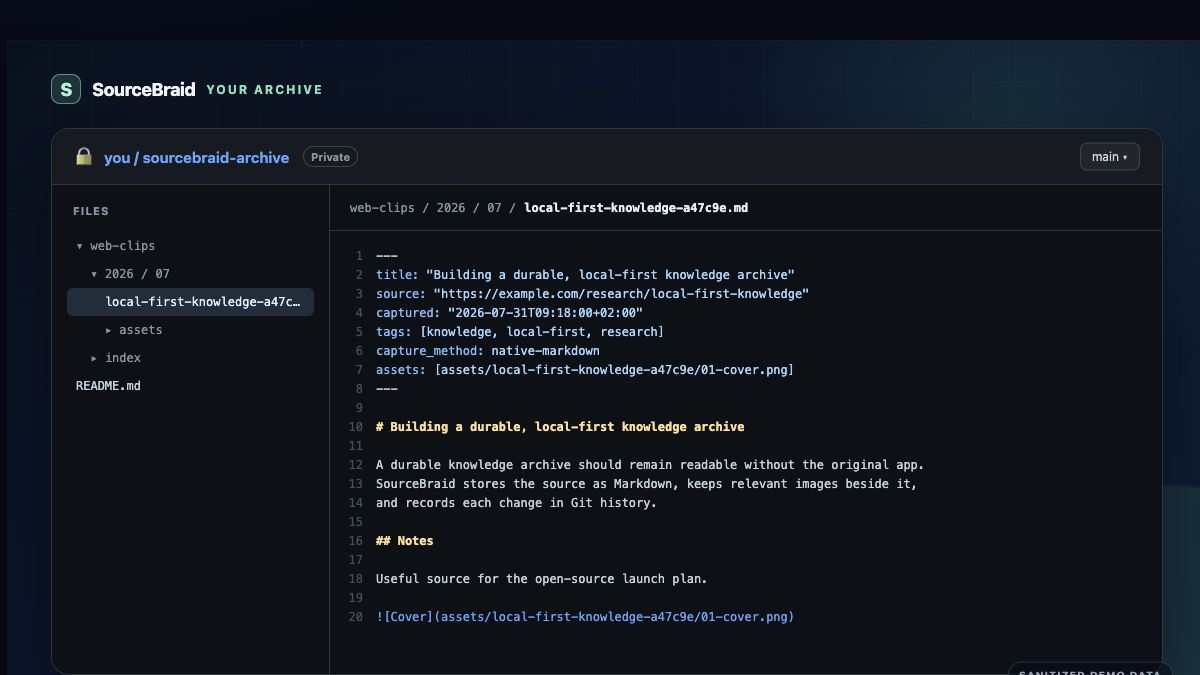
Task: Click the padlock icon beside repository name
Action: point(84,157)
